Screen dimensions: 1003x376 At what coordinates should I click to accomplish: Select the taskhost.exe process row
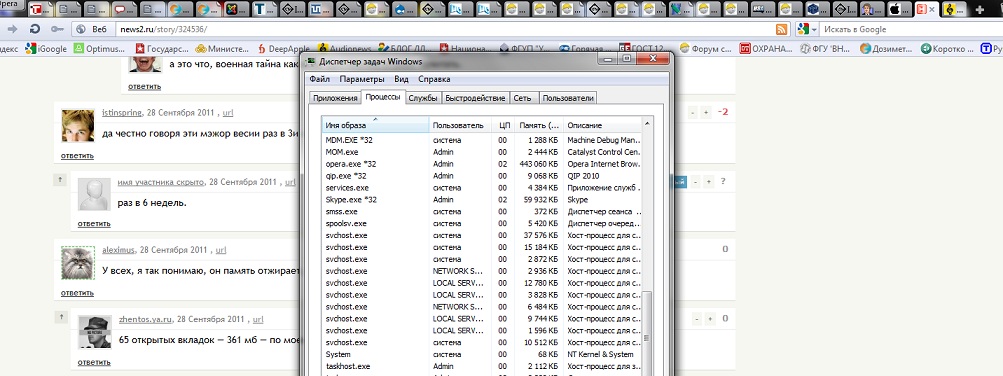(x=481, y=366)
